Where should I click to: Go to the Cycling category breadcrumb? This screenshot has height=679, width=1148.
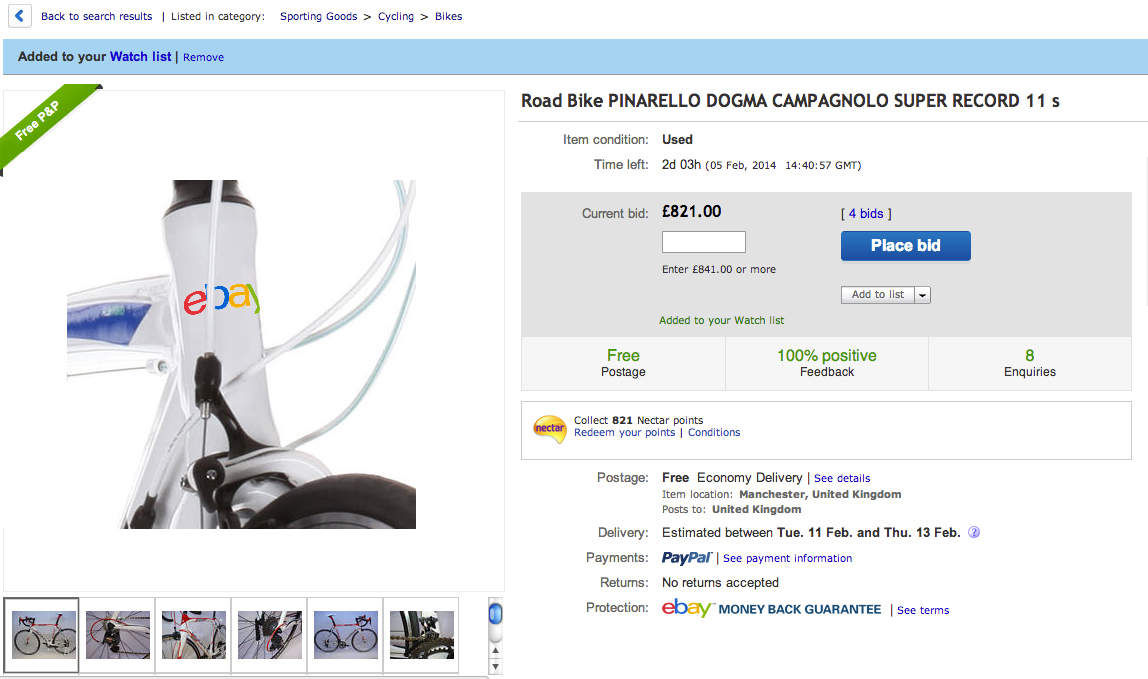coord(396,17)
